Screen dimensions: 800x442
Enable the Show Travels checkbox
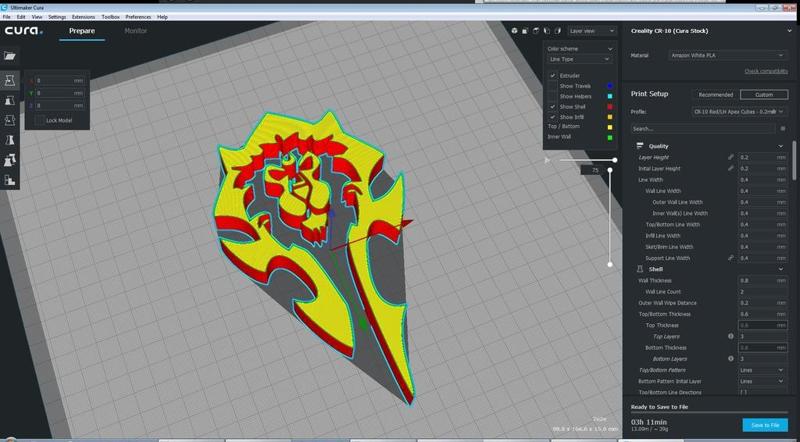pos(553,86)
